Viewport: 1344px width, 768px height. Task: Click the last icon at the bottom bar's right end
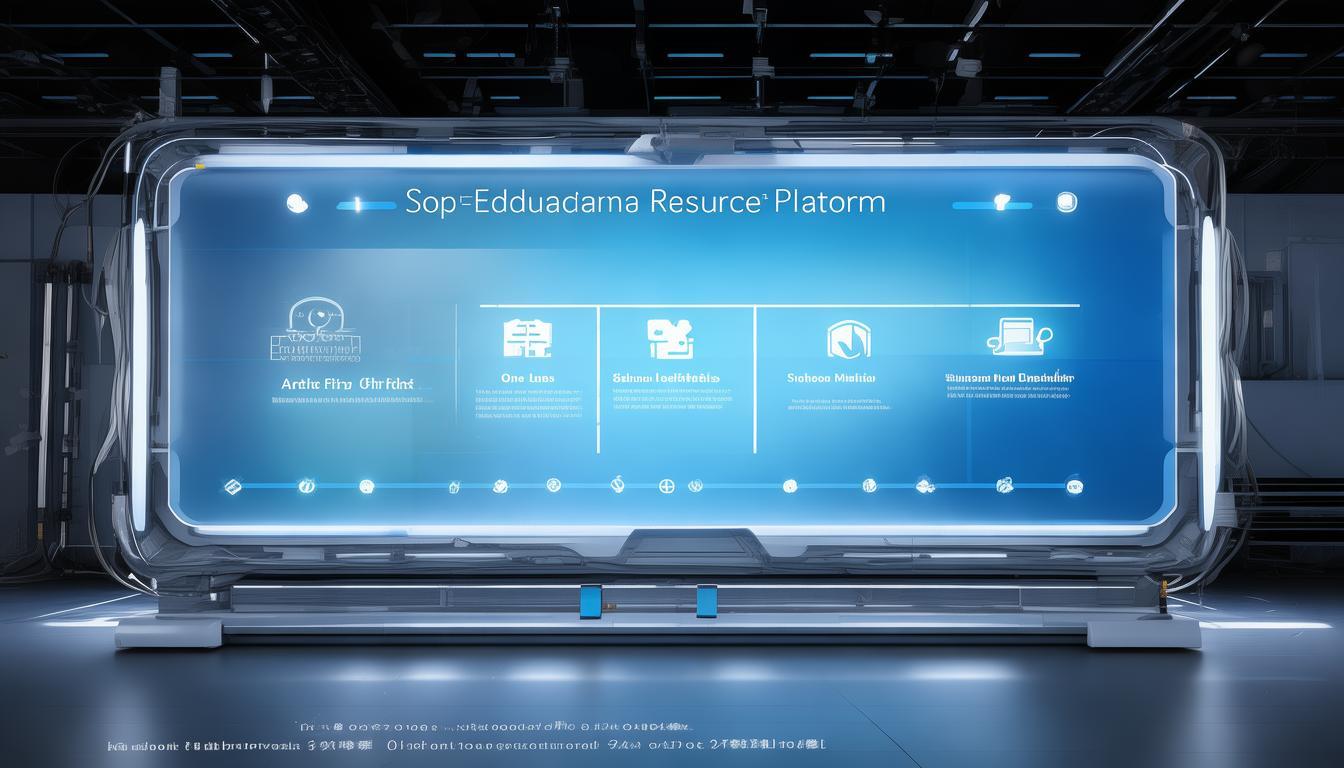(1075, 486)
